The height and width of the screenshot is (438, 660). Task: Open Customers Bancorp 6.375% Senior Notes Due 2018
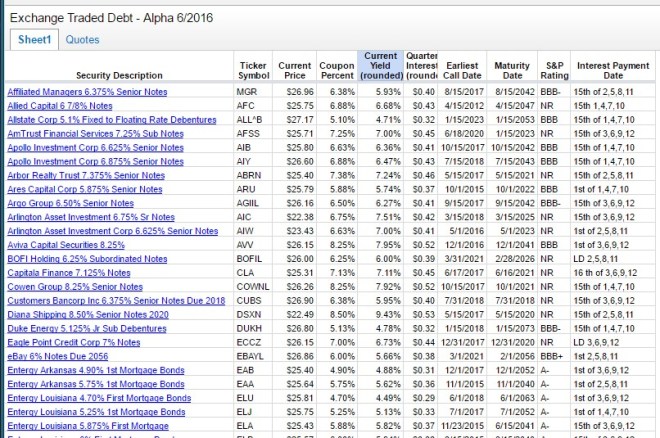[116, 300]
